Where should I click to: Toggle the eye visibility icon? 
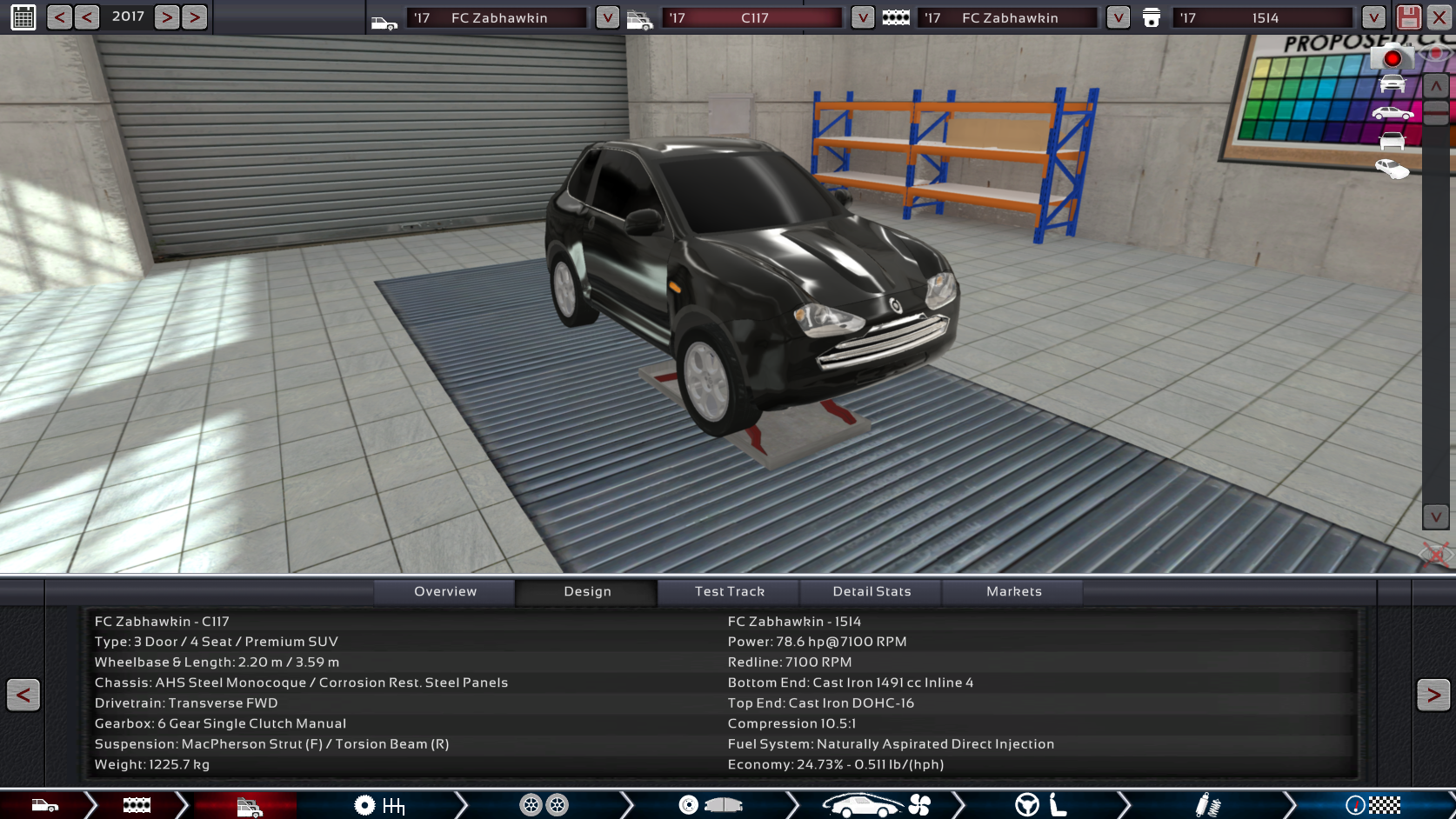1436,54
